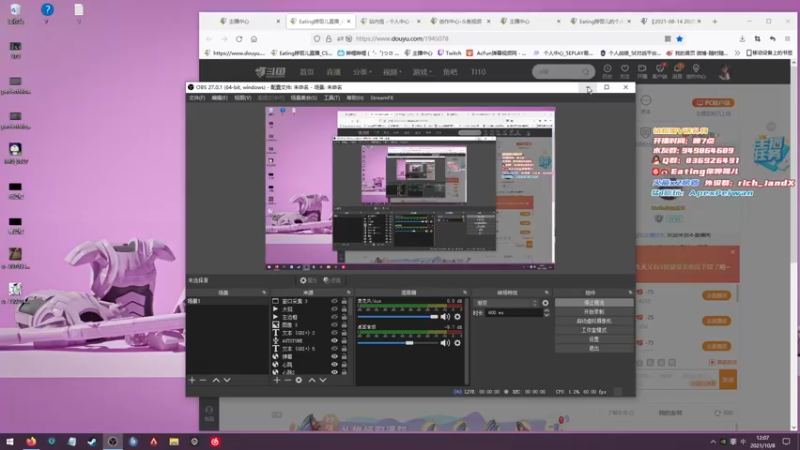The width and height of the screenshot is (800, 450).
Task: Expand the 分类 dropdown in Douyu navigation
Action: (x=362, y=72)
